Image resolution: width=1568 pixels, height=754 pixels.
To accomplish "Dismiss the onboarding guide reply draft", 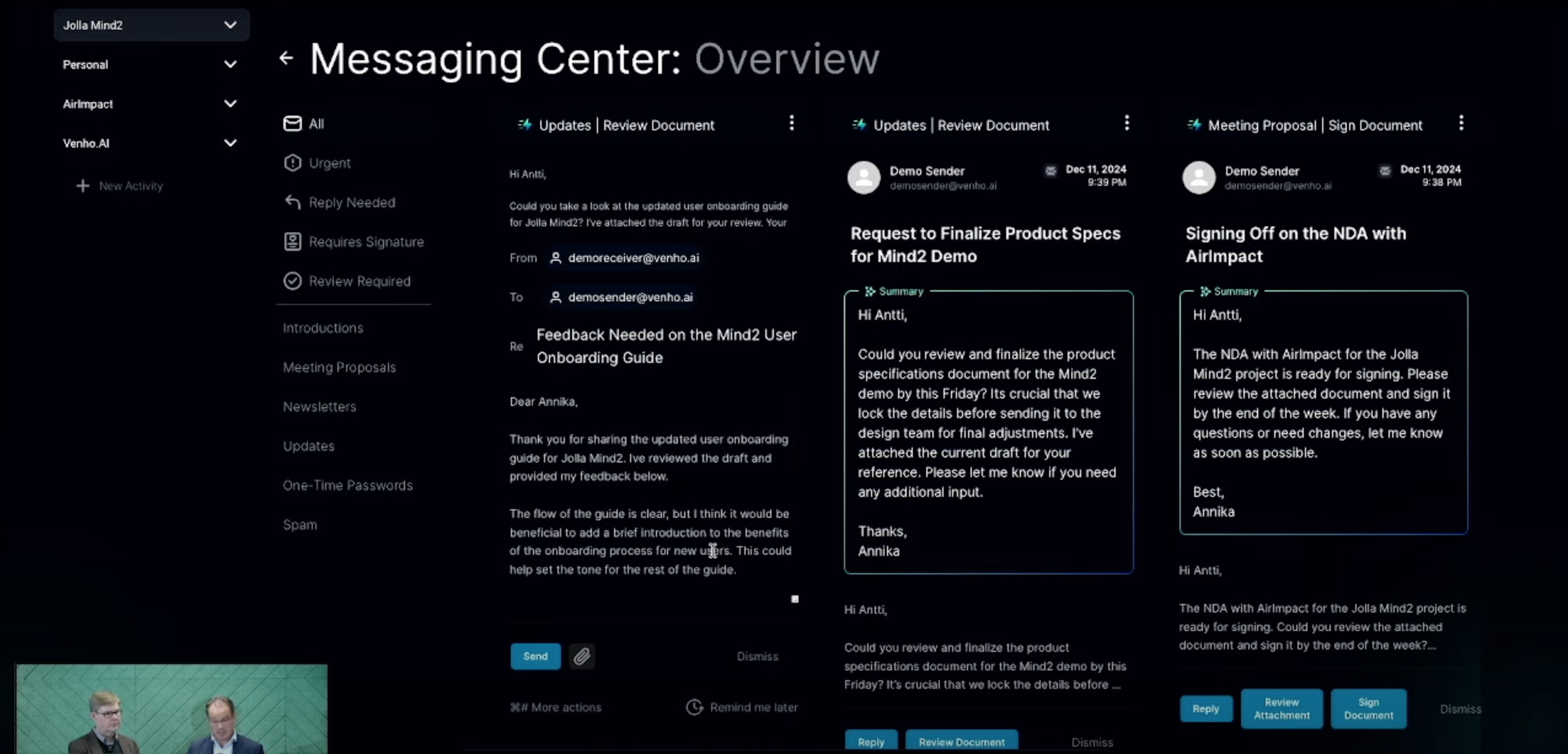I will coord(757,656).
